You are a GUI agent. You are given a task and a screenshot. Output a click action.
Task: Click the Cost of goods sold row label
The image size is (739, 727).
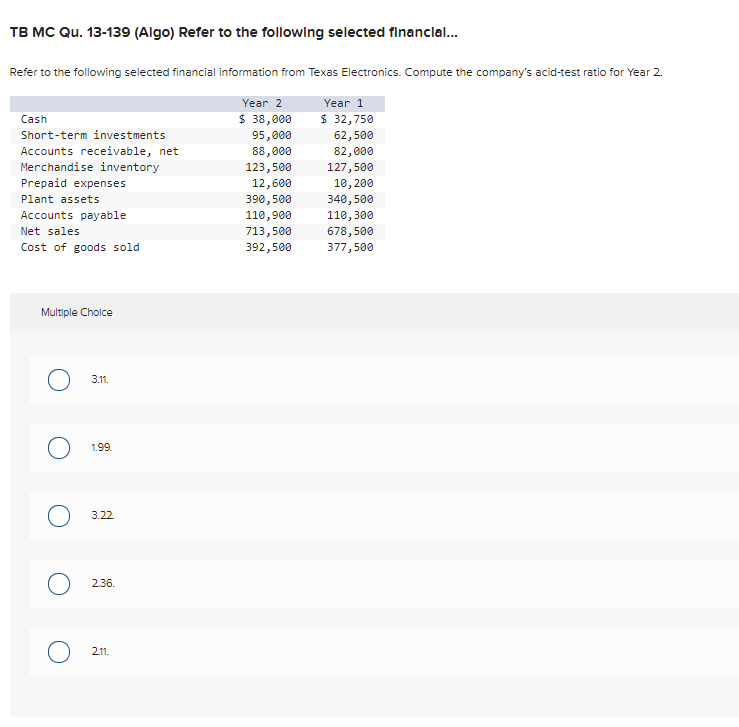coord(80,247)
